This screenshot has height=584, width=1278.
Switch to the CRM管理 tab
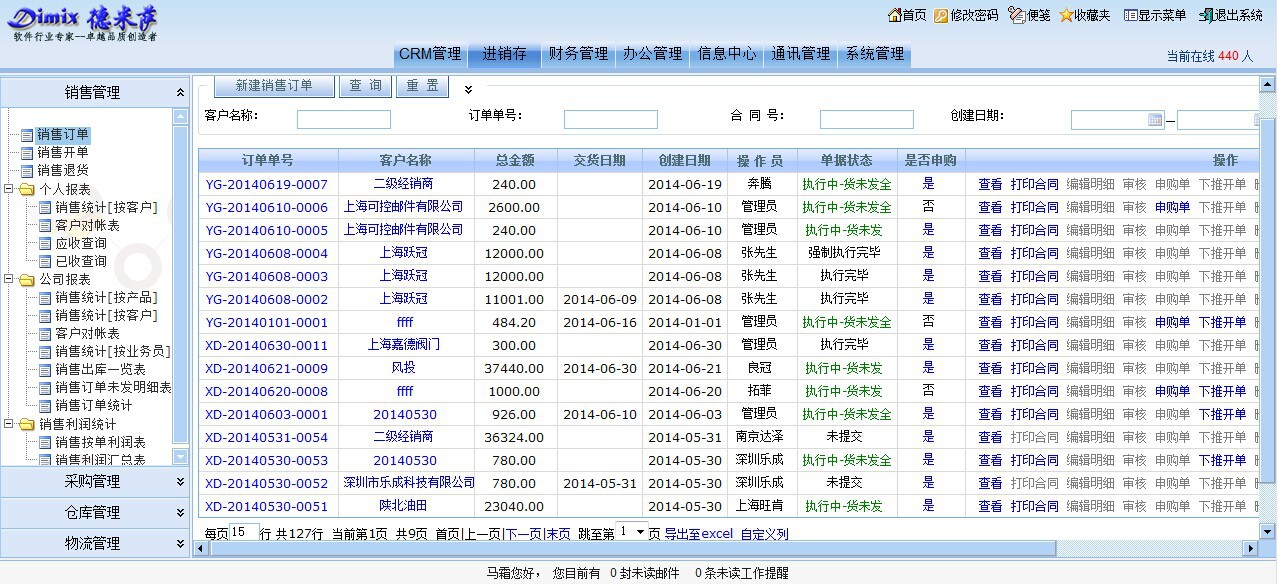[430, 54]
